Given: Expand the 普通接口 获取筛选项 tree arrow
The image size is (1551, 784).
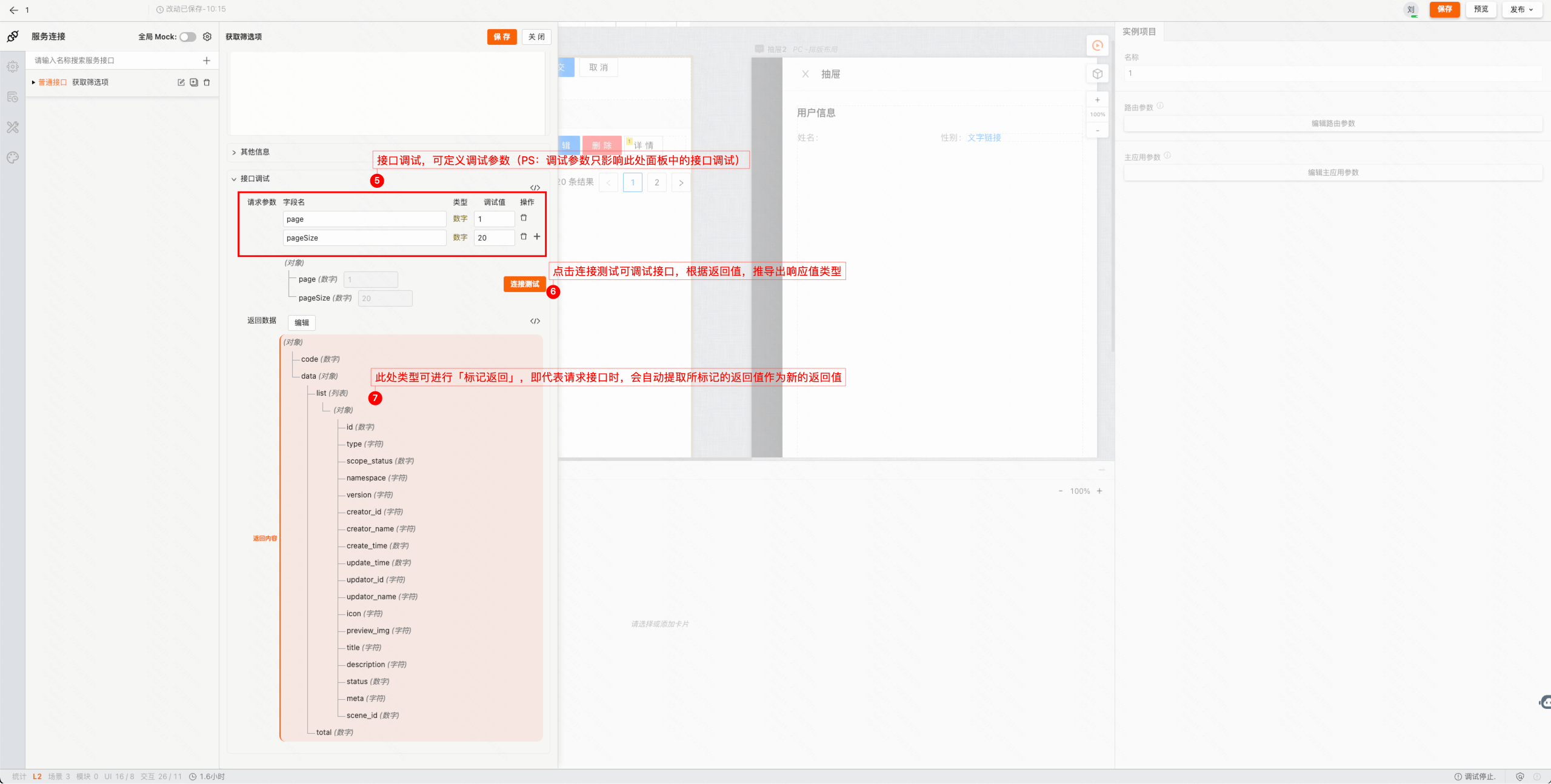Looking at the screenshot, I should (x=33, y=82).
